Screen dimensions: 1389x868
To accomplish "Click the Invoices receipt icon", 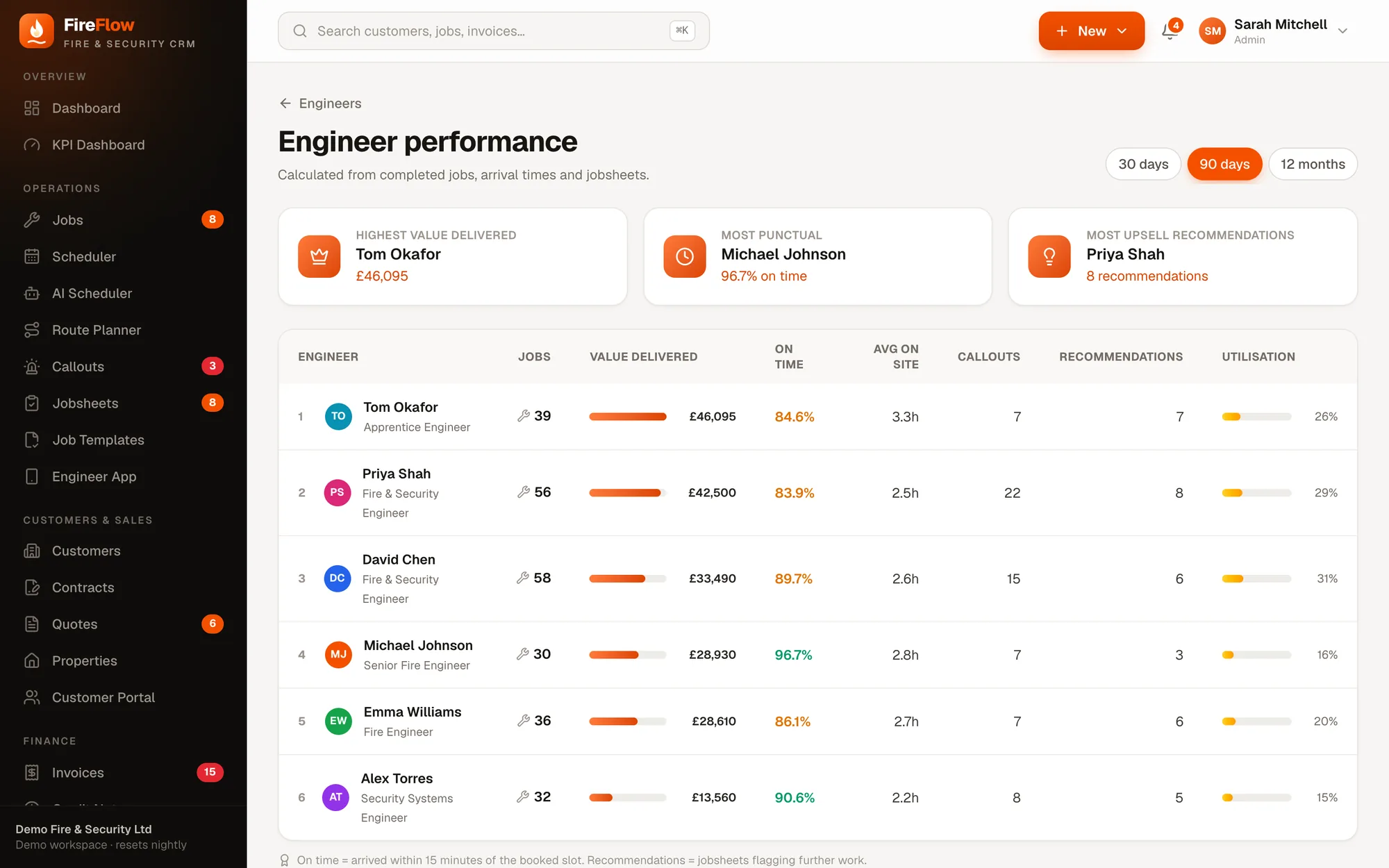I will point(32,773).
